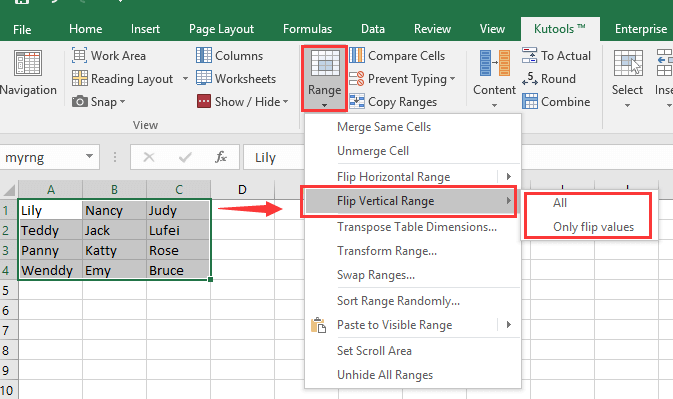Select row 5 header

pyautogui.click(x=9, y=290)
